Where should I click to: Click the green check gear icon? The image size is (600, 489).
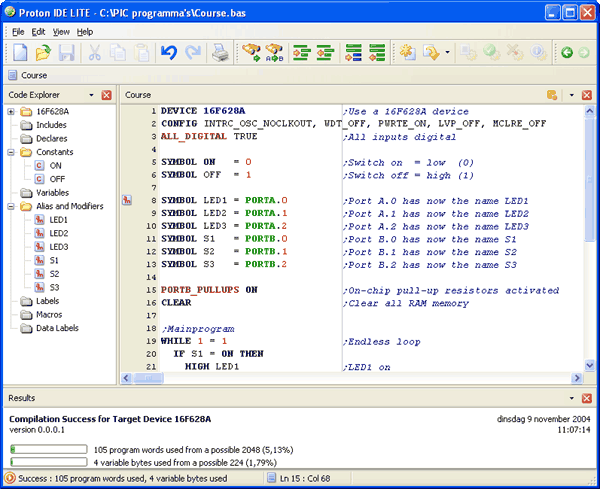491,52
